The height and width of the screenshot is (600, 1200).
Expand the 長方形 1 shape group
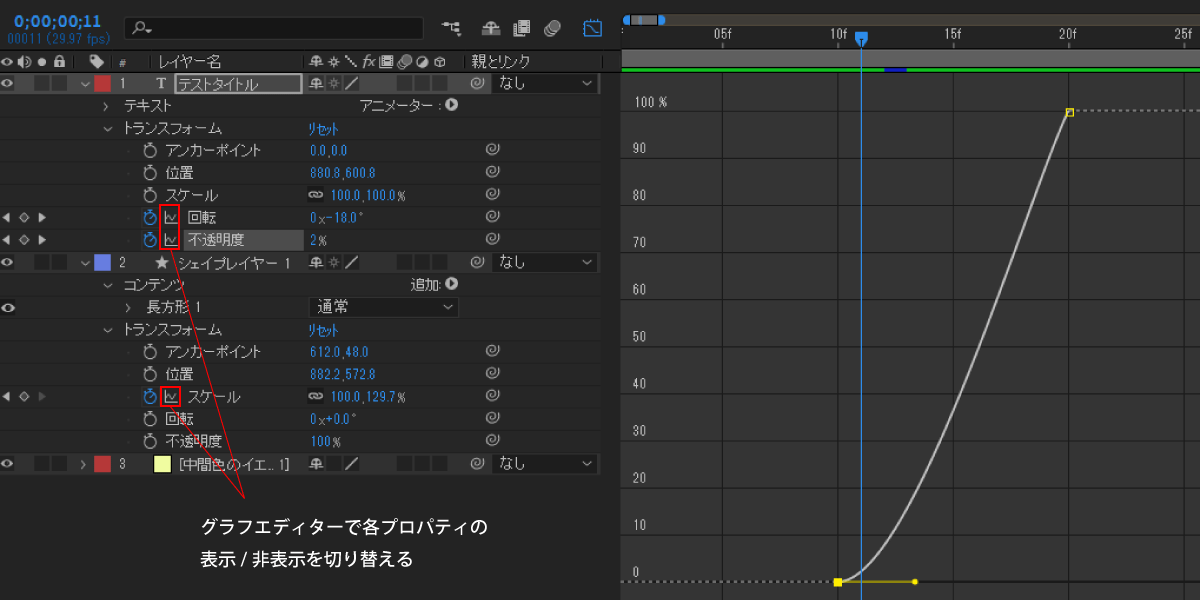tap(128, 307)
